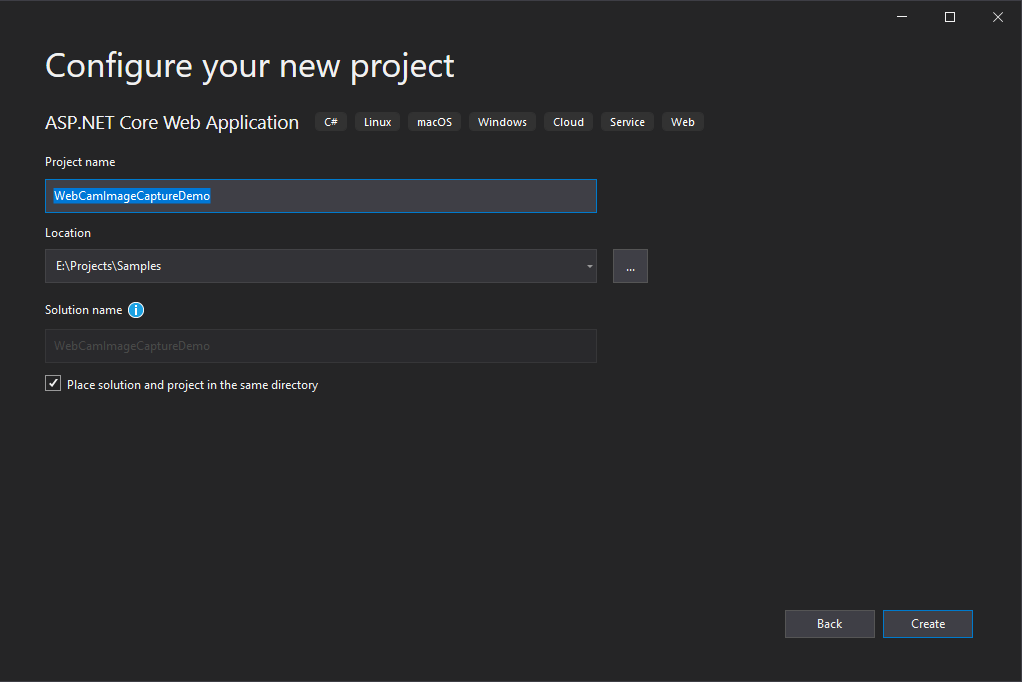Toggle Place solution and project in same directory
Screen dimensions: 1022x682
click(x=53, y=383)
